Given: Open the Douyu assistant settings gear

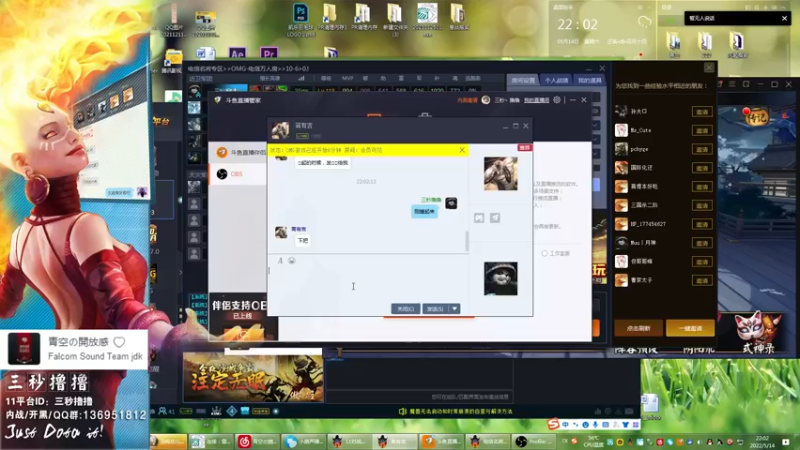Looking at the screenshot, I should pyautogui.click(x=557, y=100).
